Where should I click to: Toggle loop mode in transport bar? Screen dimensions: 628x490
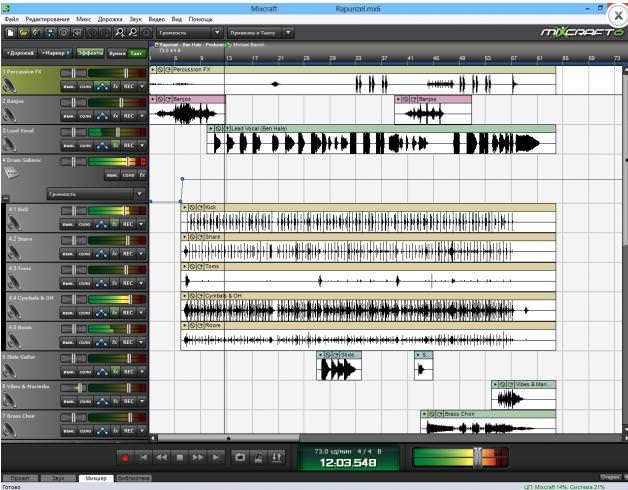pyautogui.click(x=240, y=457)
